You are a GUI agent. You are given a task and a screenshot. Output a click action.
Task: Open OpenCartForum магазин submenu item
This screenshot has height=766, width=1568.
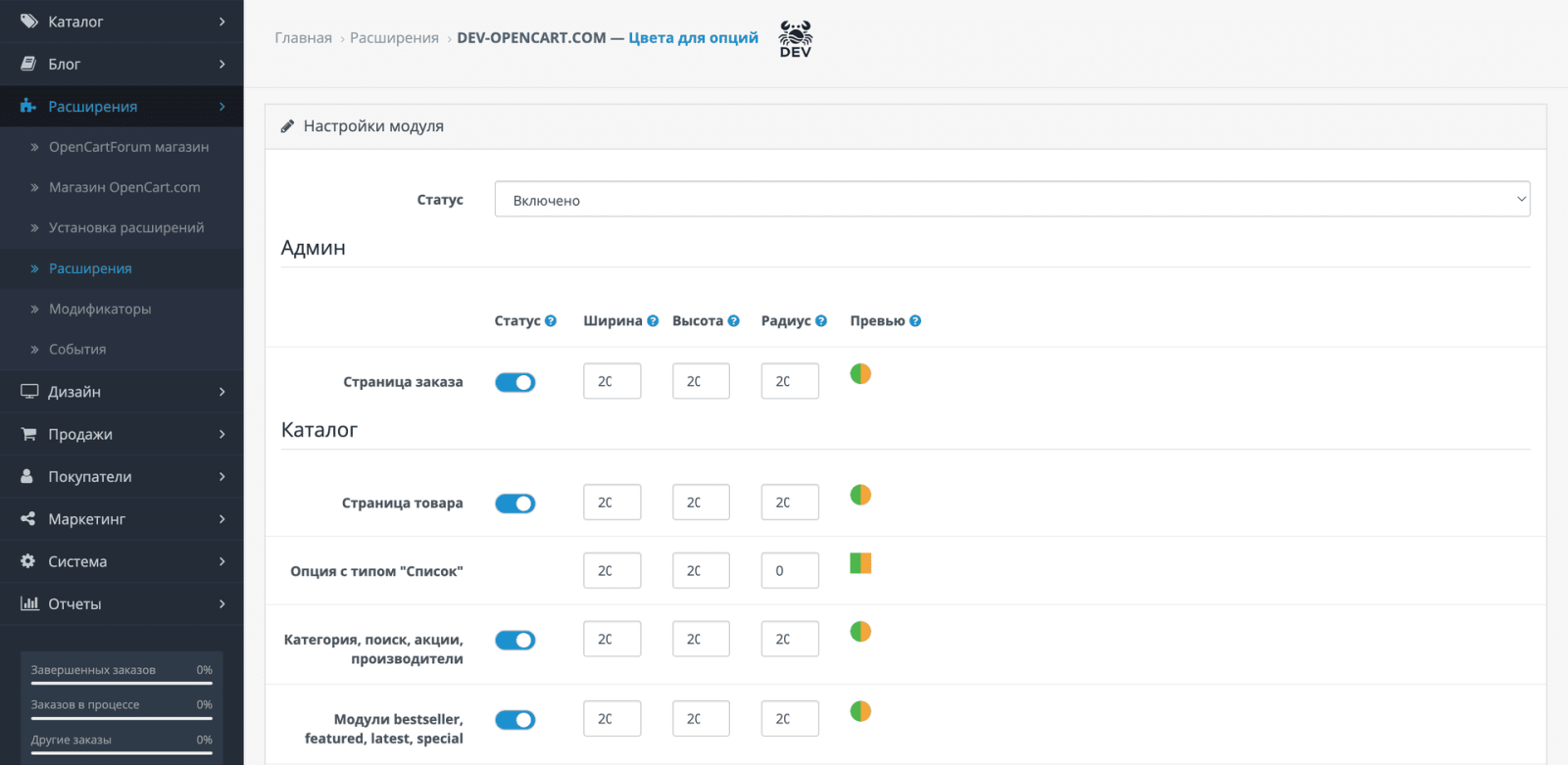click(128, 147)
